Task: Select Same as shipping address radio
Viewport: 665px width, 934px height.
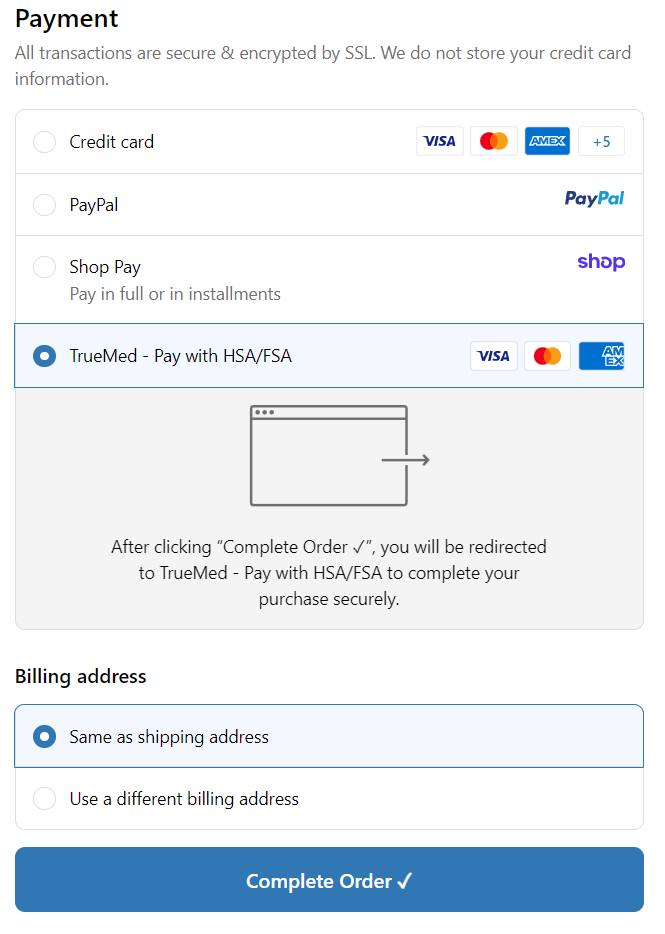Action: pos(45,737)
